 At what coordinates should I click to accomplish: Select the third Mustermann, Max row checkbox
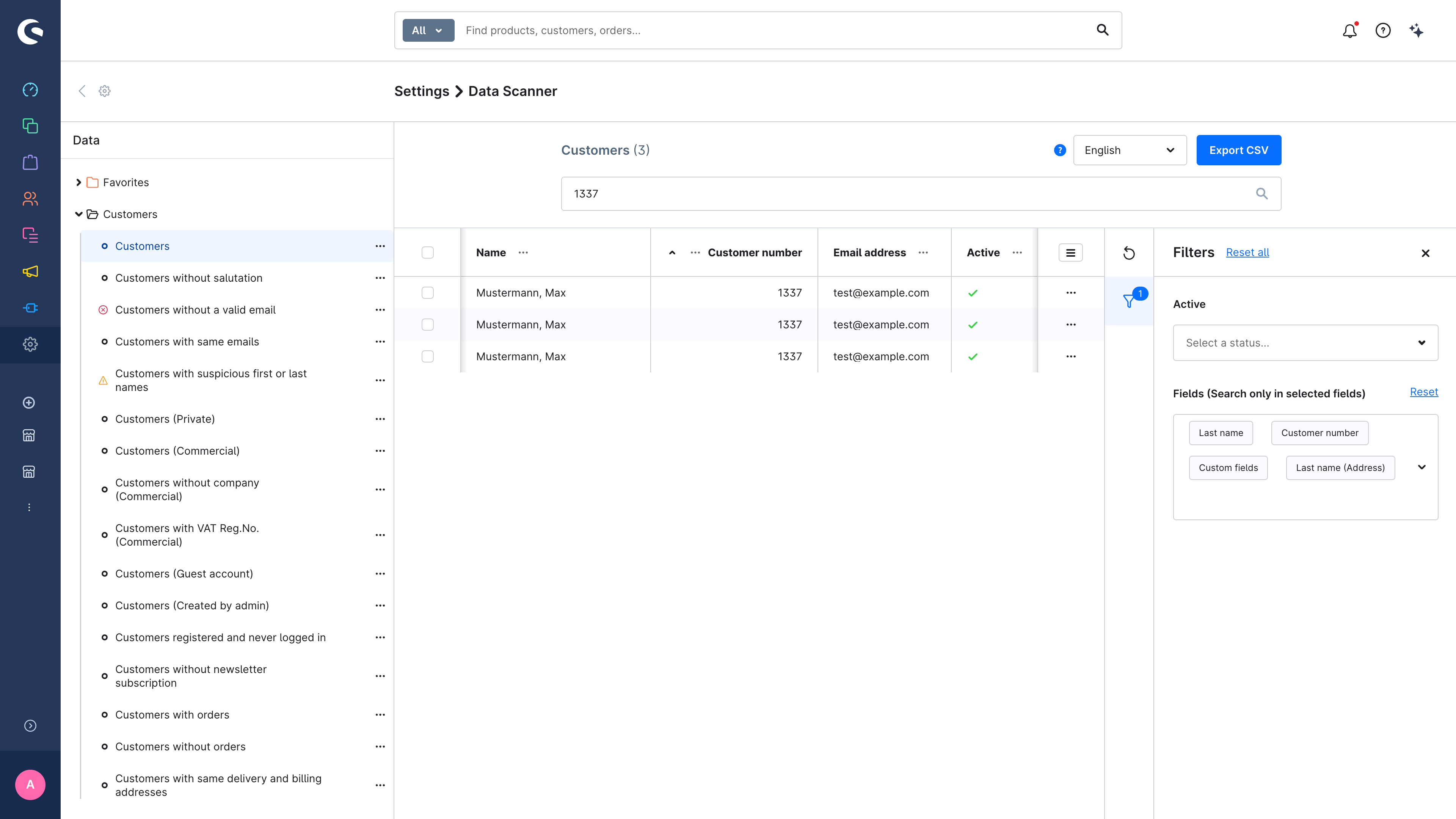[427, 357]
